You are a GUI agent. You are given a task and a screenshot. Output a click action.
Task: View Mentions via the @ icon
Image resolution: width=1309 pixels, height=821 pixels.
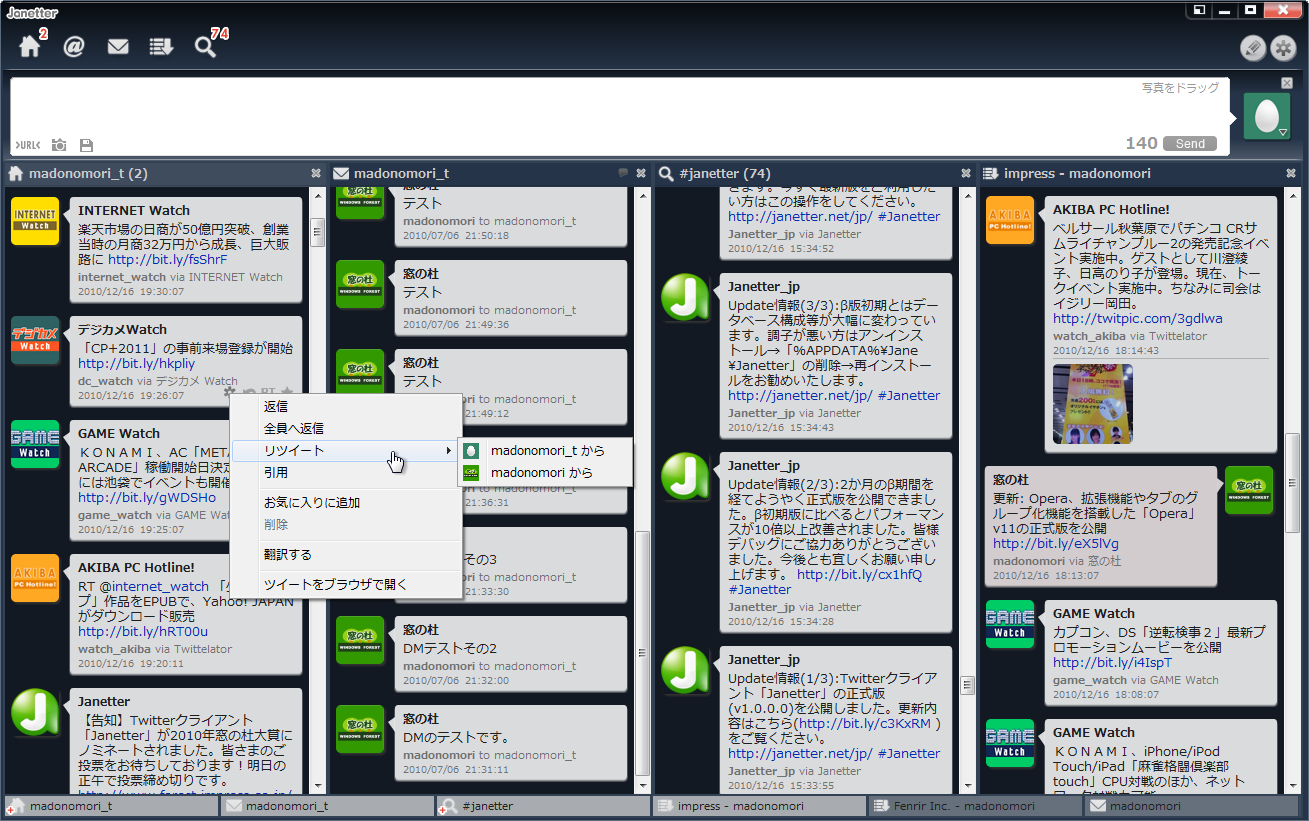tap(74, 46)
